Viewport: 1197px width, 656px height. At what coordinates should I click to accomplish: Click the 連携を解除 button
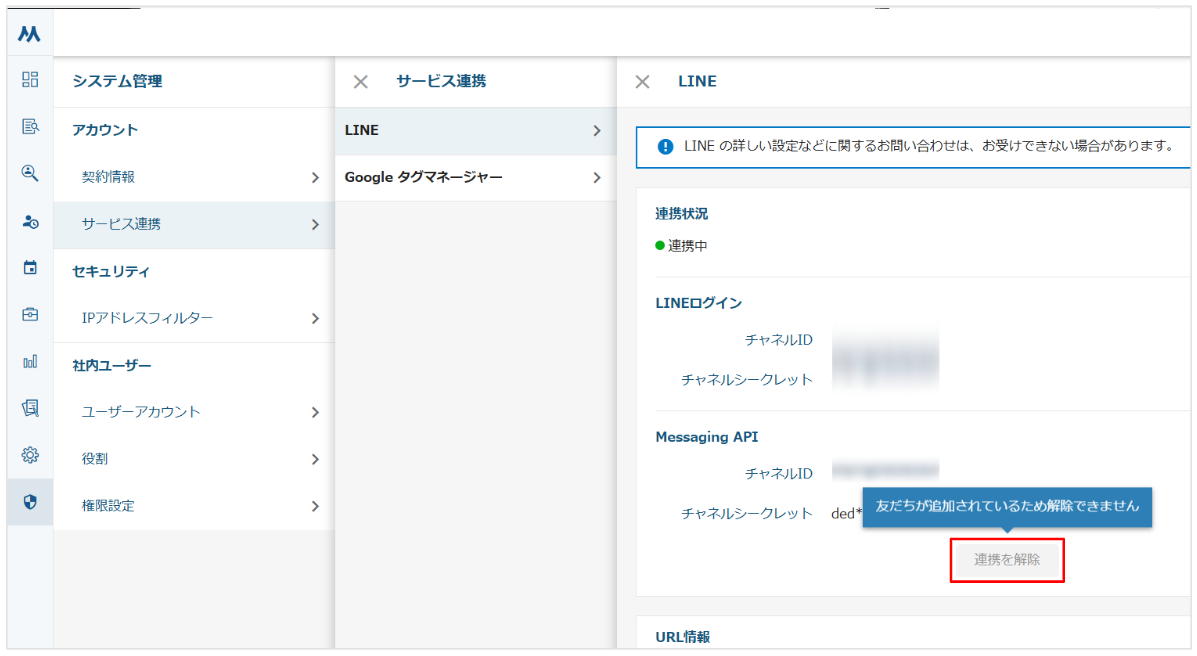1006,560
